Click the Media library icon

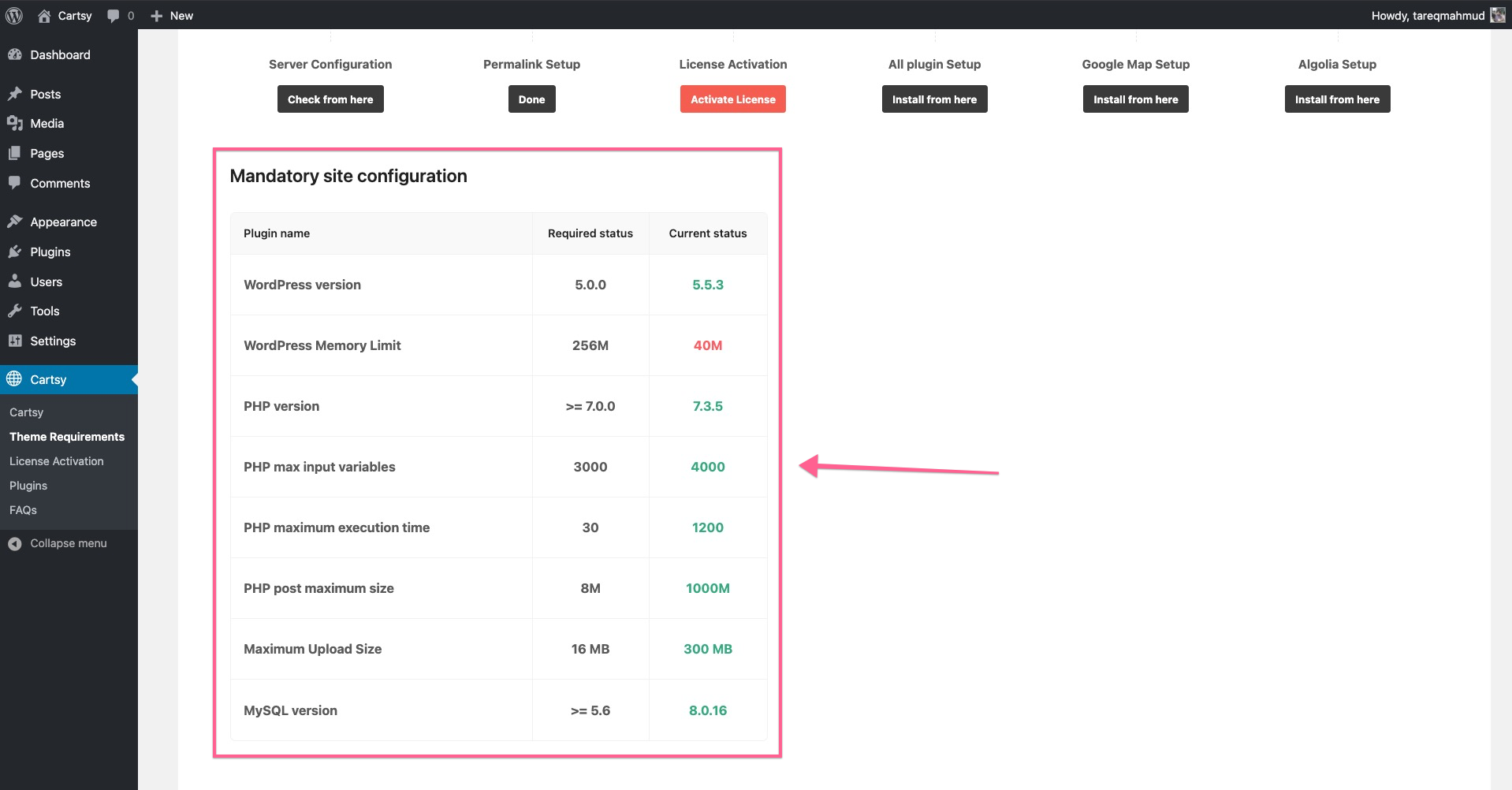coord(14,123)
